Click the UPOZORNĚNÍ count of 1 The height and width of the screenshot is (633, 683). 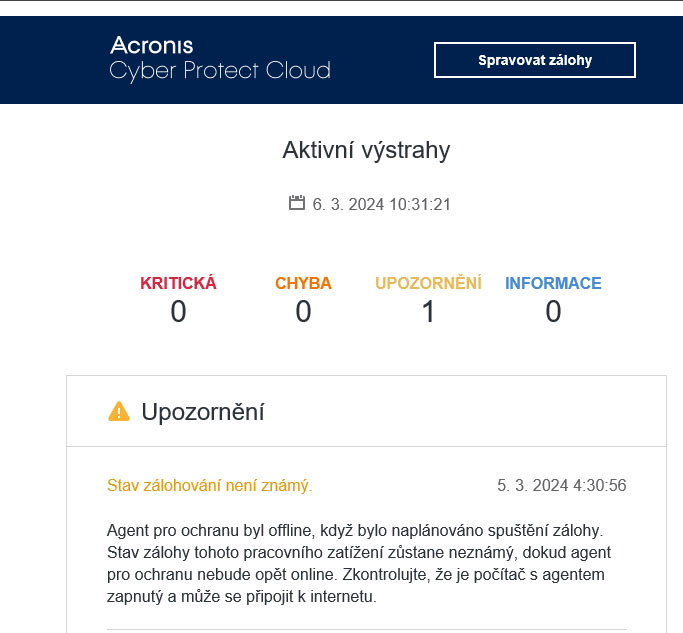click(428, 312)
